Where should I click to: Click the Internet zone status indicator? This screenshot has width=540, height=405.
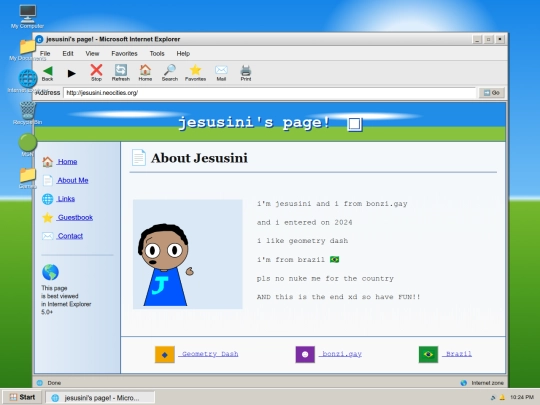[483, 383]
